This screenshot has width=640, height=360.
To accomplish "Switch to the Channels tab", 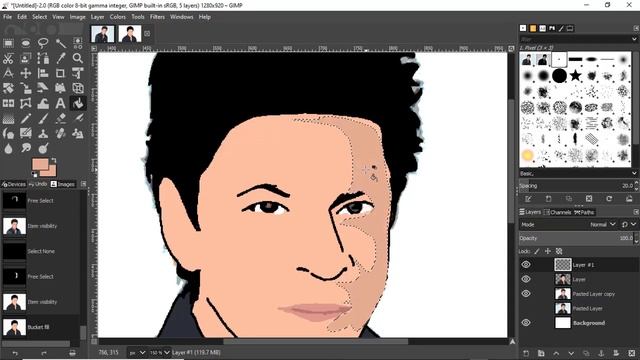I will pyautogui.click(x=558, y=212).
